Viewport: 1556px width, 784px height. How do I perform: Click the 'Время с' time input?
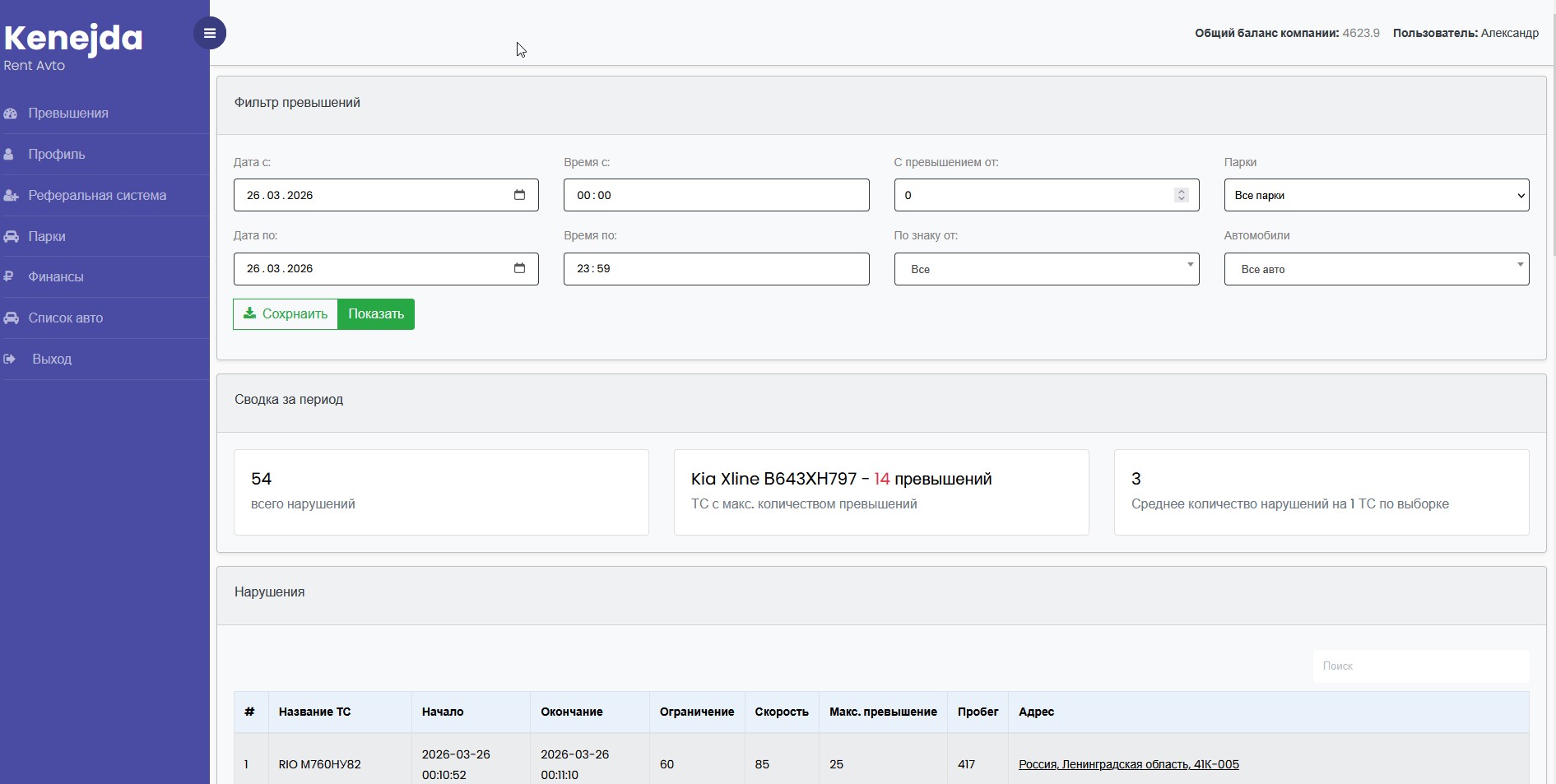716,195
